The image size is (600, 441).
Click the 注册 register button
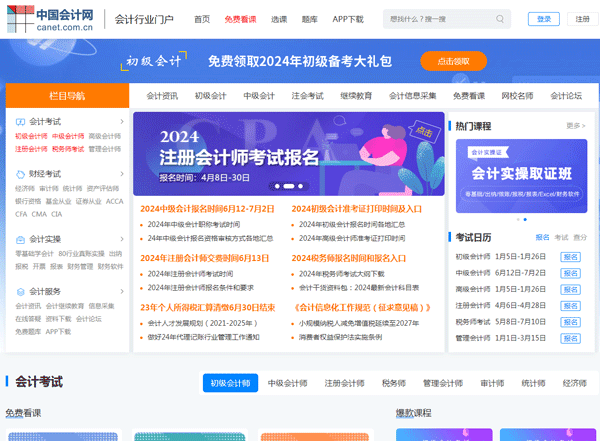pyautogui.click(x=582, y=19)
